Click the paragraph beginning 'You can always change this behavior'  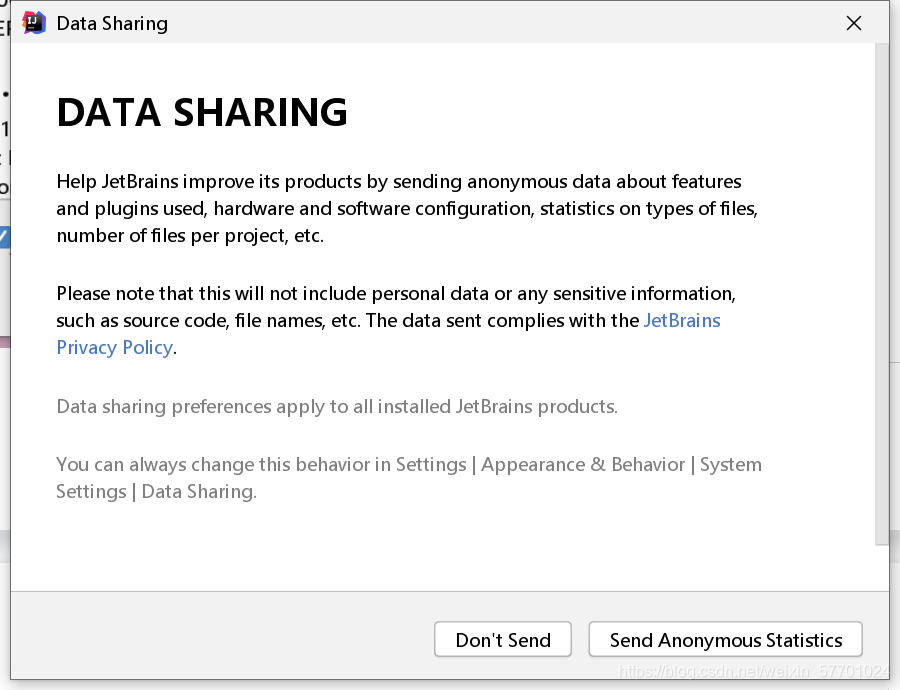[x=409, y=478]
